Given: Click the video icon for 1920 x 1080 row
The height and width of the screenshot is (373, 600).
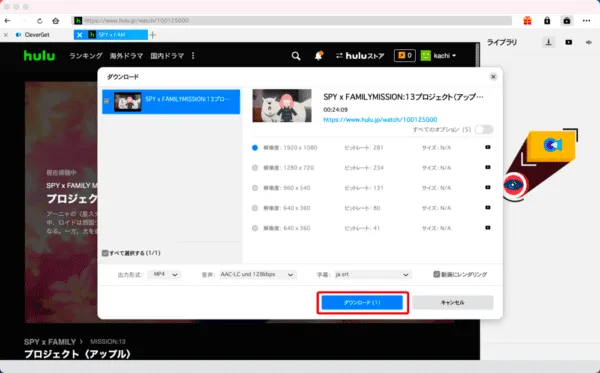Looking at the screenshot, I should pos(488,147).
